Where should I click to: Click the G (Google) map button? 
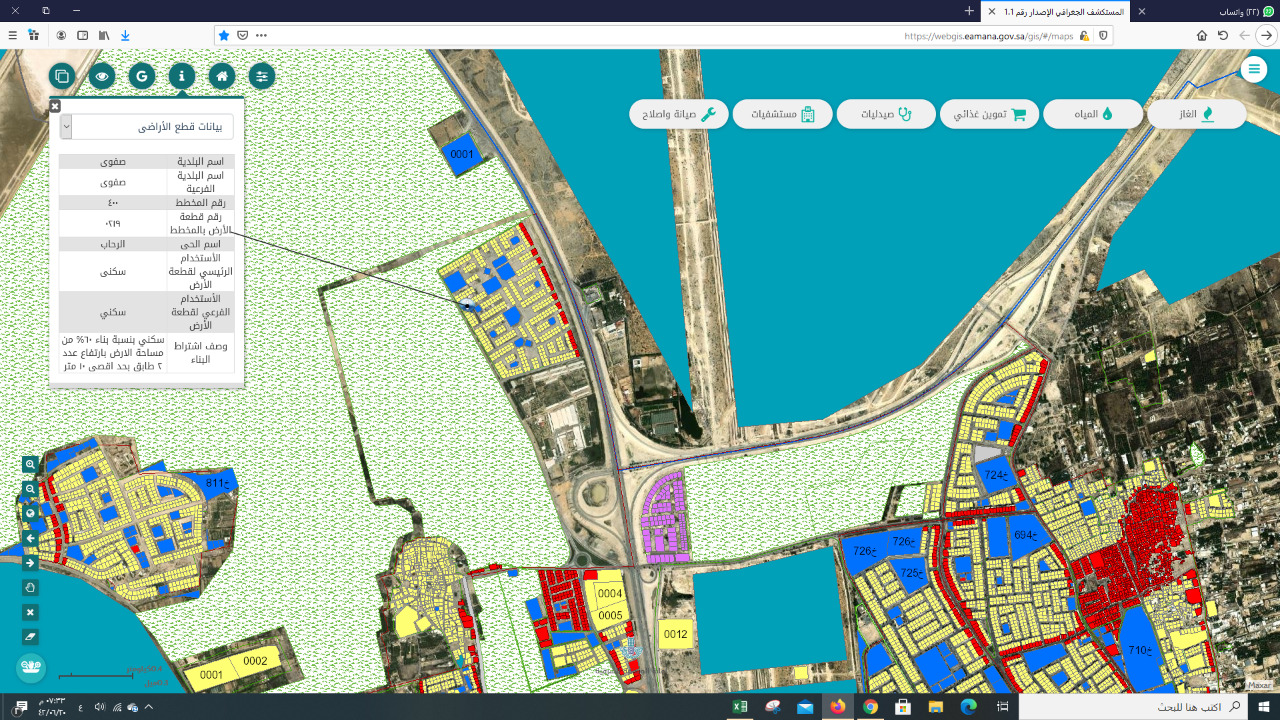point(142,76)
